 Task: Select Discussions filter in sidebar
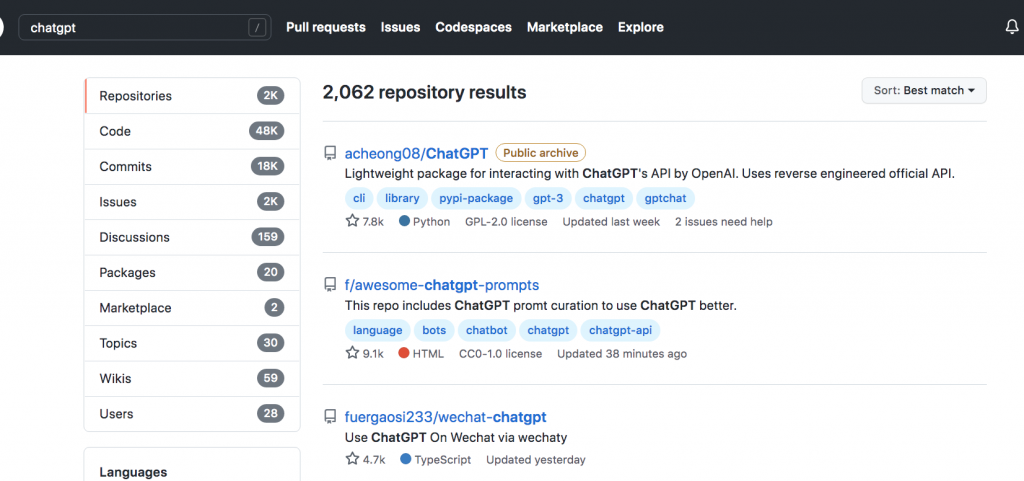[192, 237]
